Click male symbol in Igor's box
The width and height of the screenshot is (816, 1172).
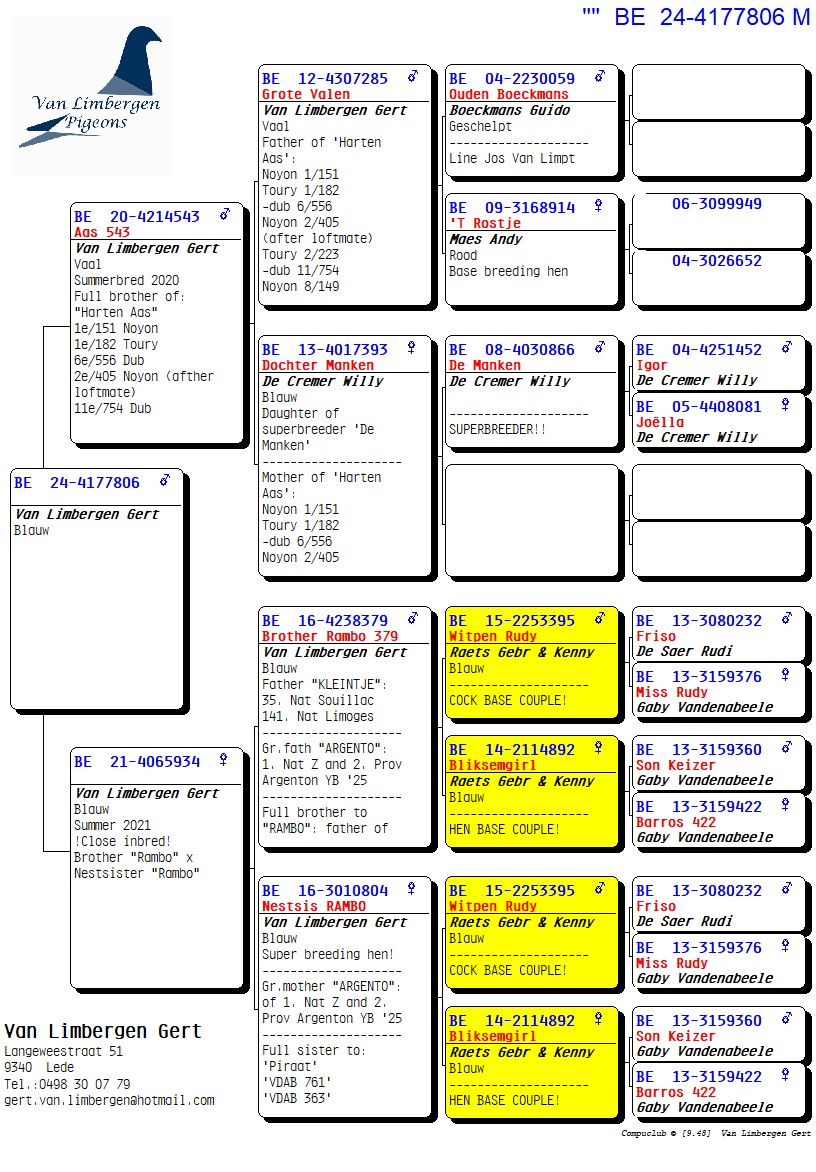pyautogui.click(x=786, y=348)
